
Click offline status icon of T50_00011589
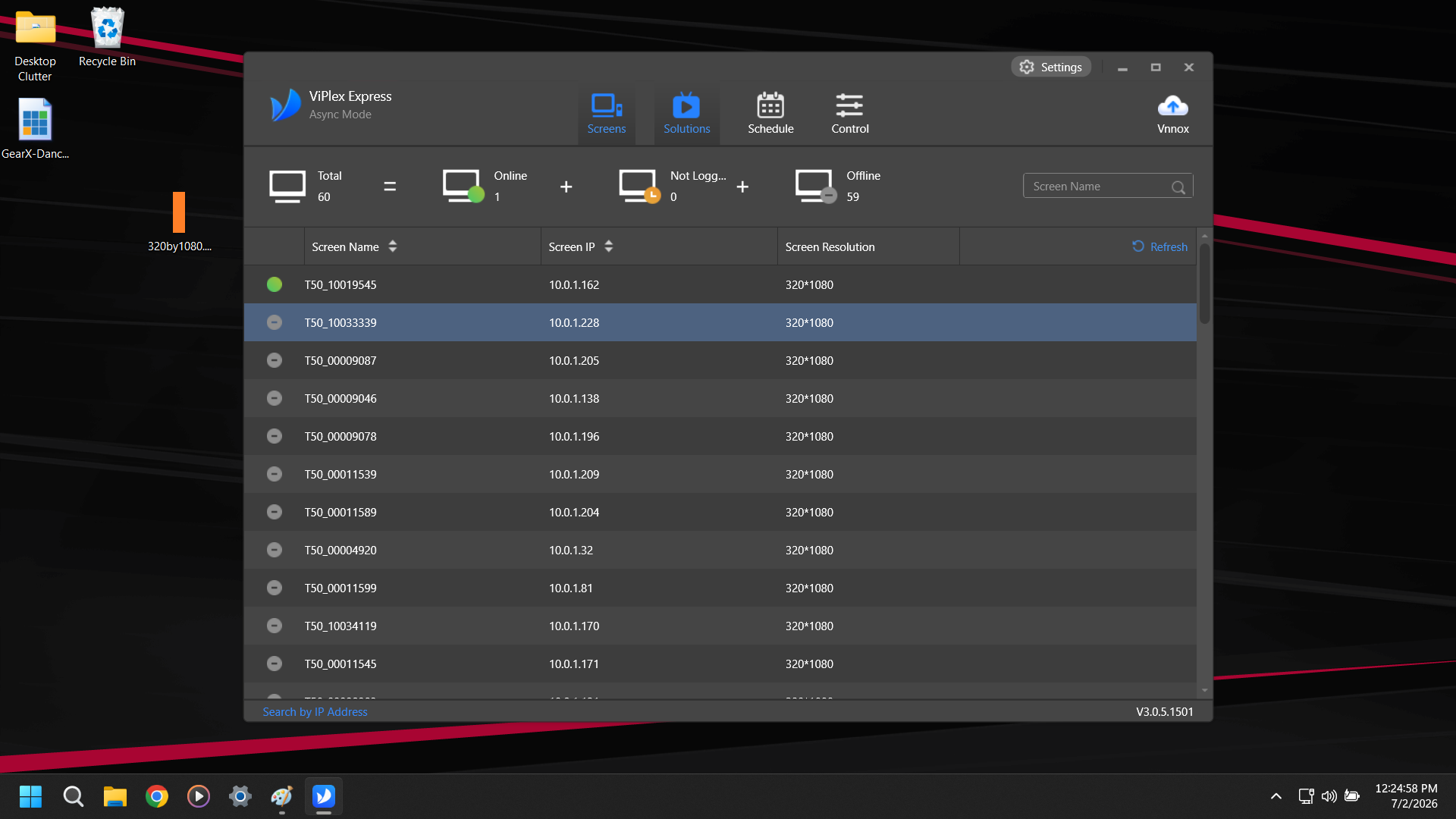tap(275, 512)
